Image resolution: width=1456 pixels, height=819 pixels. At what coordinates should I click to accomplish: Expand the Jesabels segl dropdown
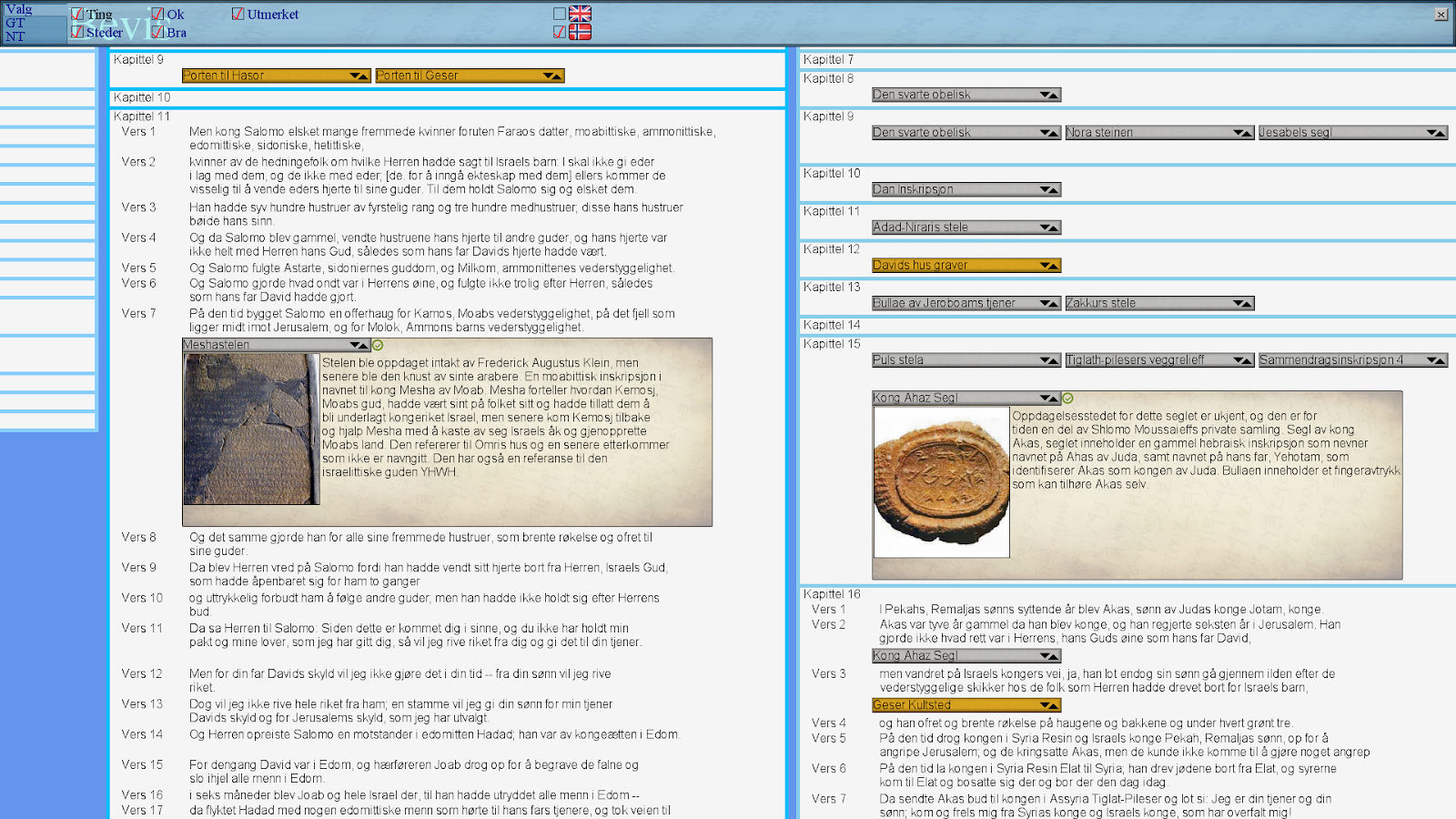coord(1353,133)
